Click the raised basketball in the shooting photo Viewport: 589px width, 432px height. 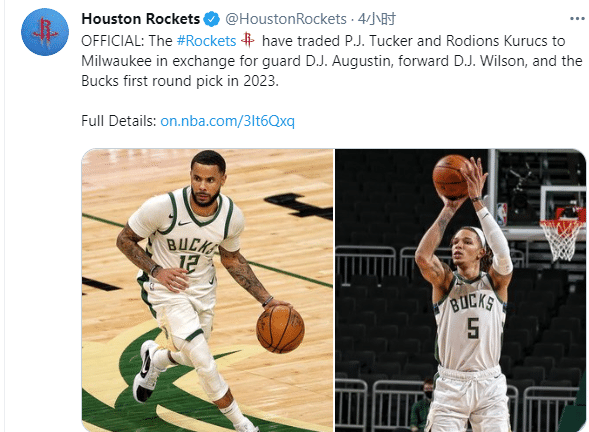point(451,177)
